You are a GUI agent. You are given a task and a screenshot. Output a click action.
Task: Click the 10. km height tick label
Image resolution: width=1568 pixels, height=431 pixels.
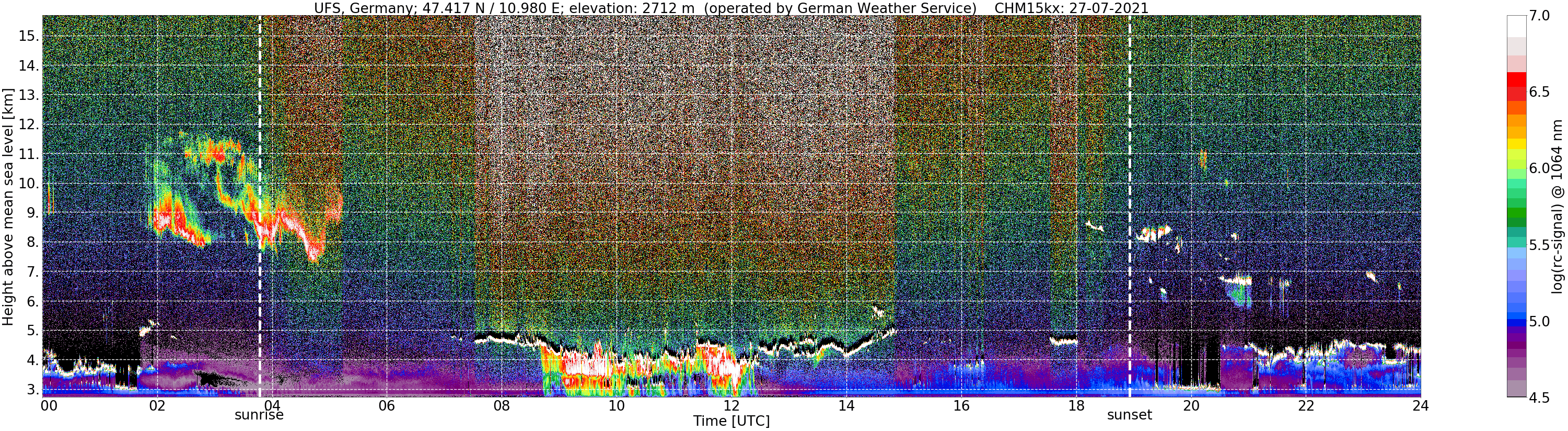point(29,184)
